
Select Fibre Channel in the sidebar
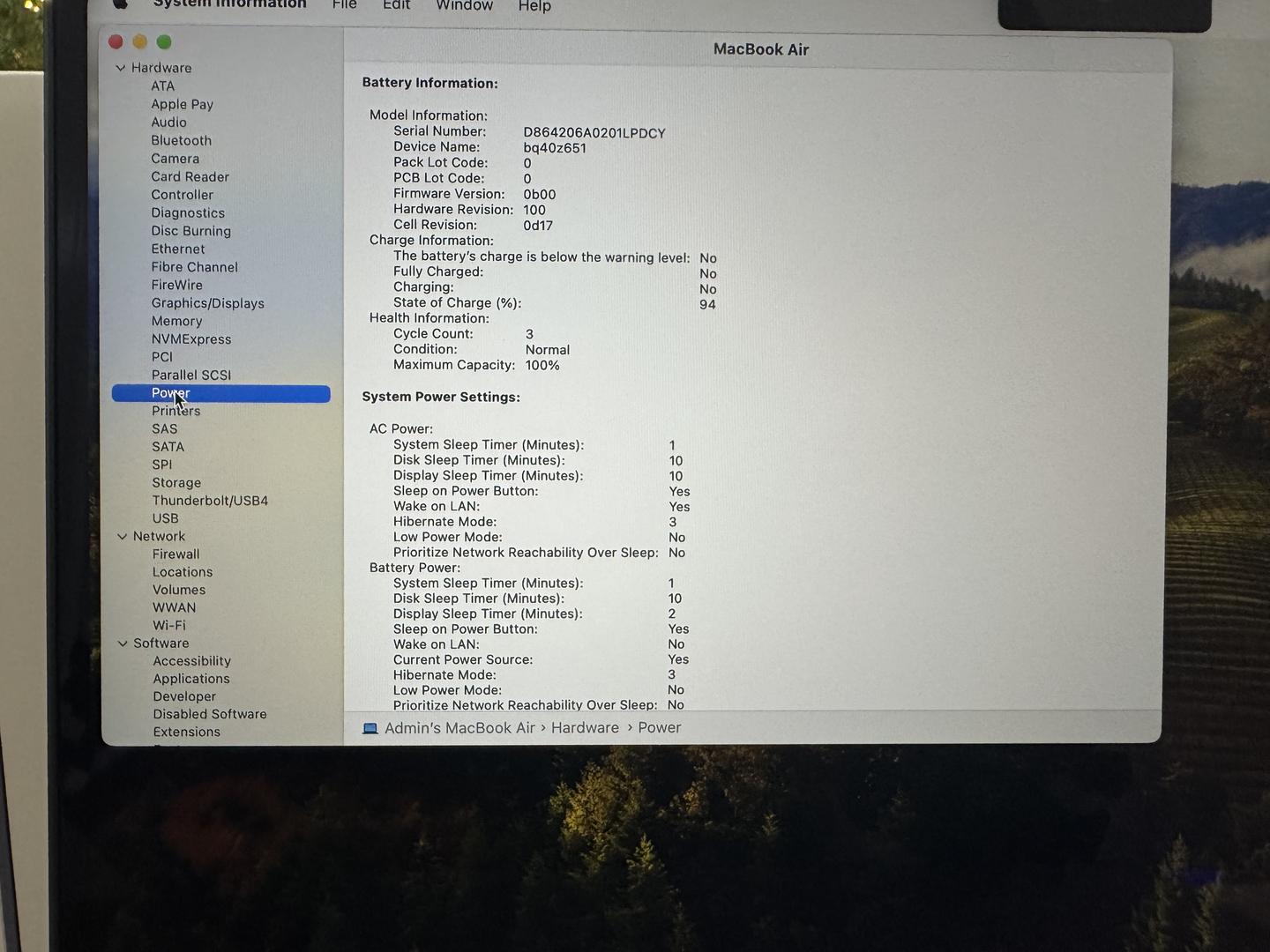tap(194, 267)
